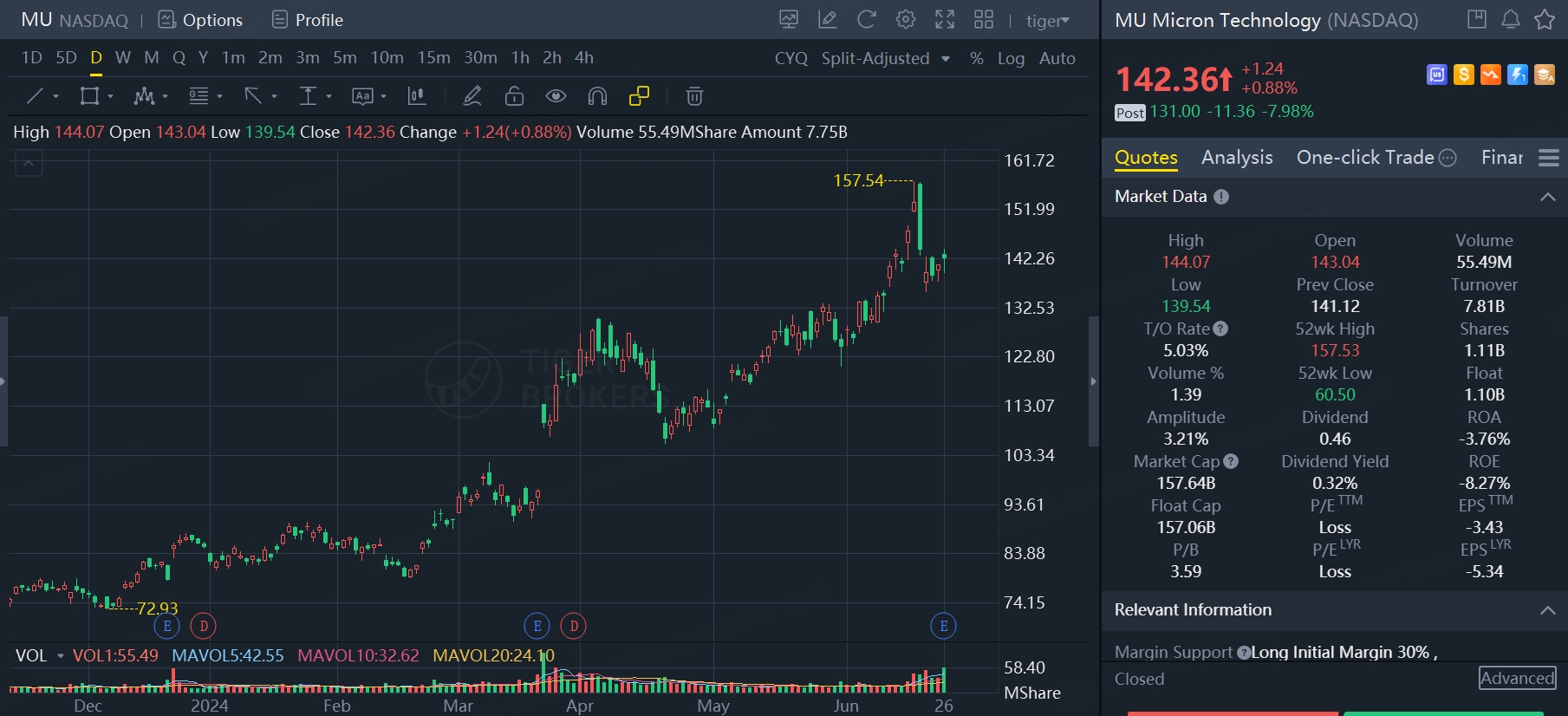Toggle Auto scale
Viewport: 1568px width, 716px height.
pyautogui.click(x=1057, y=58)
